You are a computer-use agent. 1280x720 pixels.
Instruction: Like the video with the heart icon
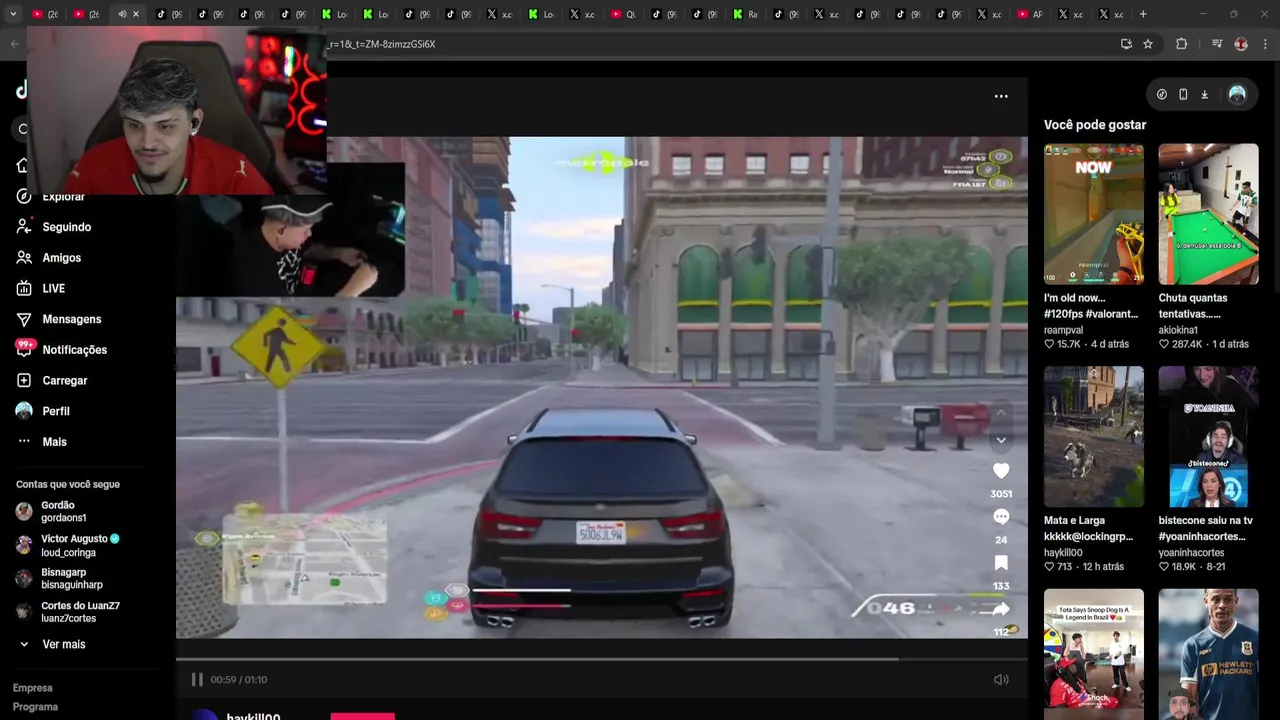click(1001, 471)
